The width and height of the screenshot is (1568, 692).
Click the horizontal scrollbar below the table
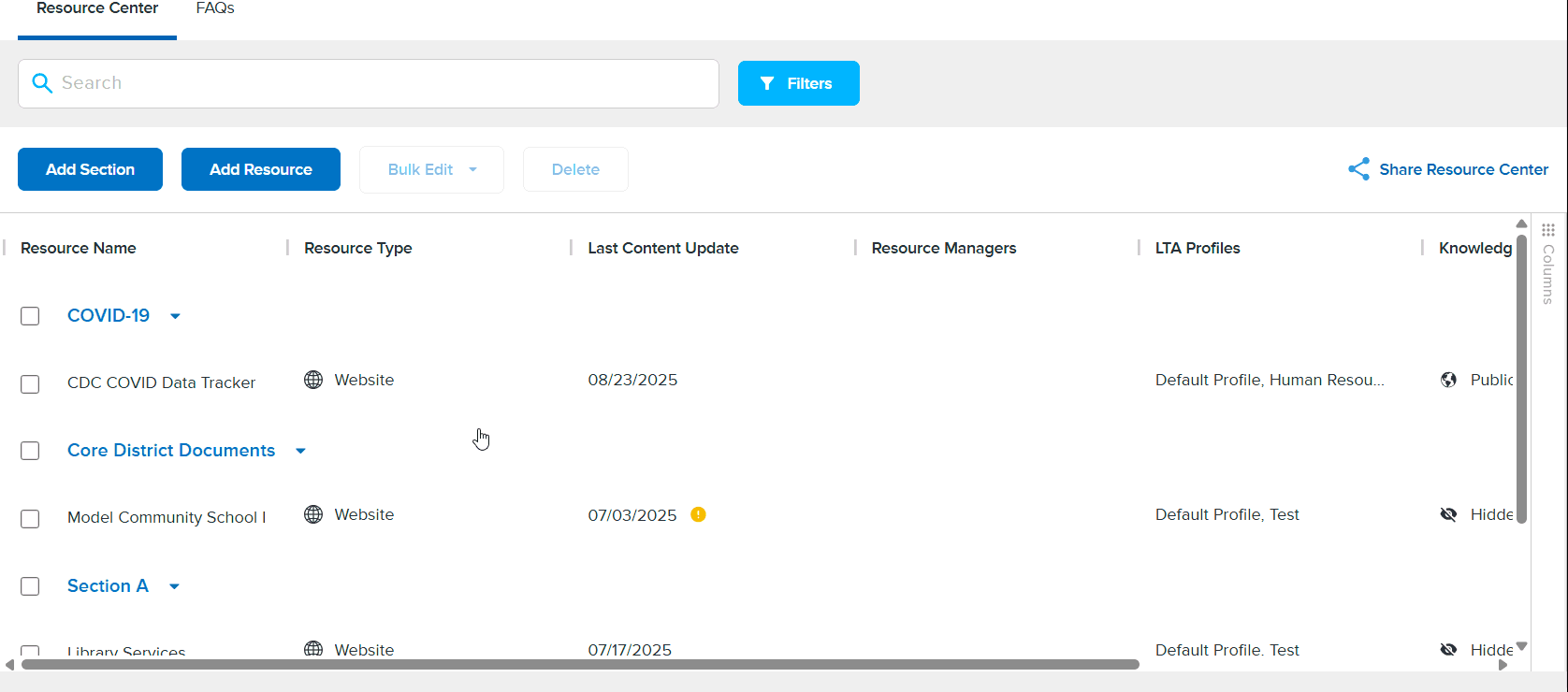coord(580,665)
